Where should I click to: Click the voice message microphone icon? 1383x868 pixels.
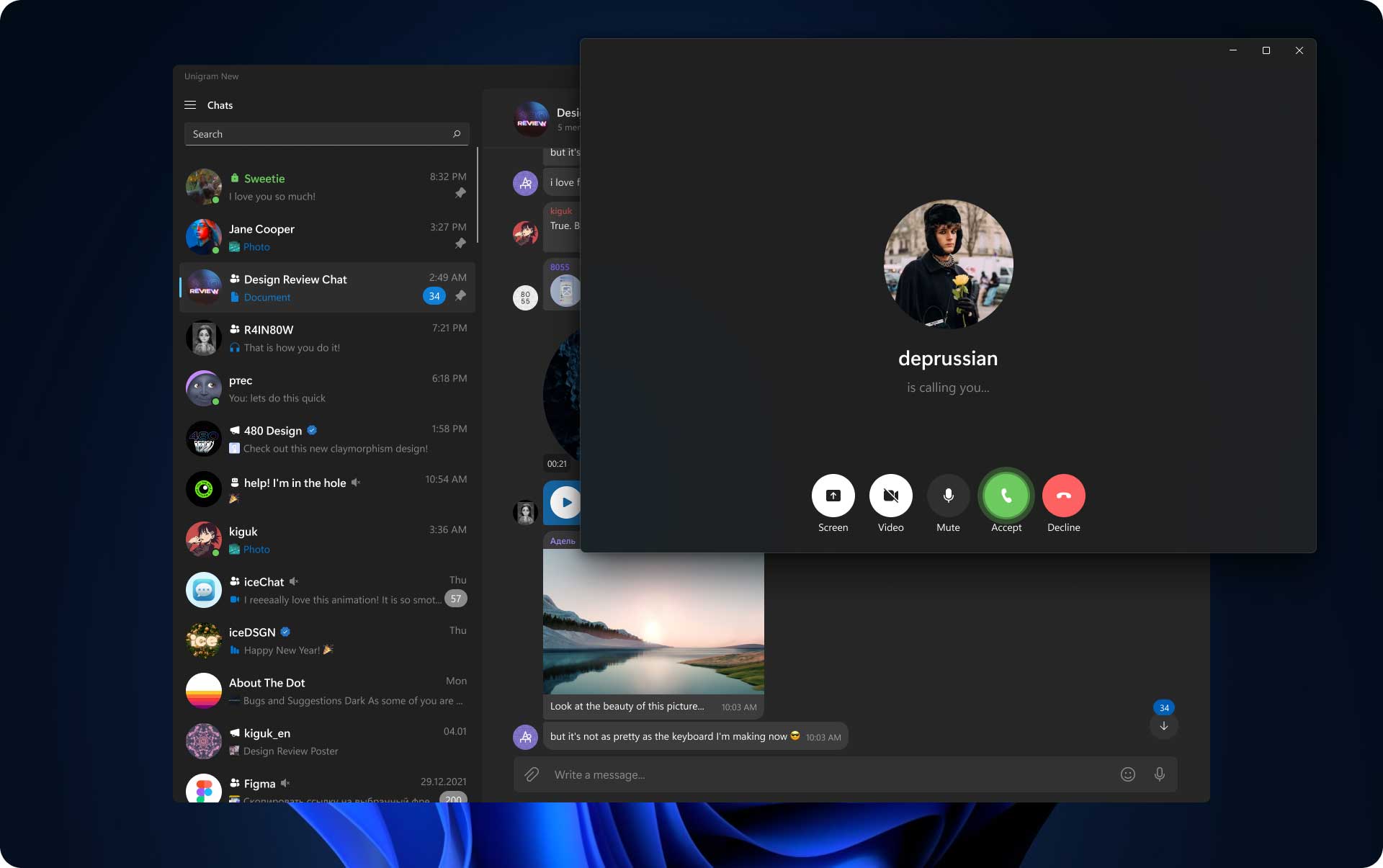coord(1160,774)
